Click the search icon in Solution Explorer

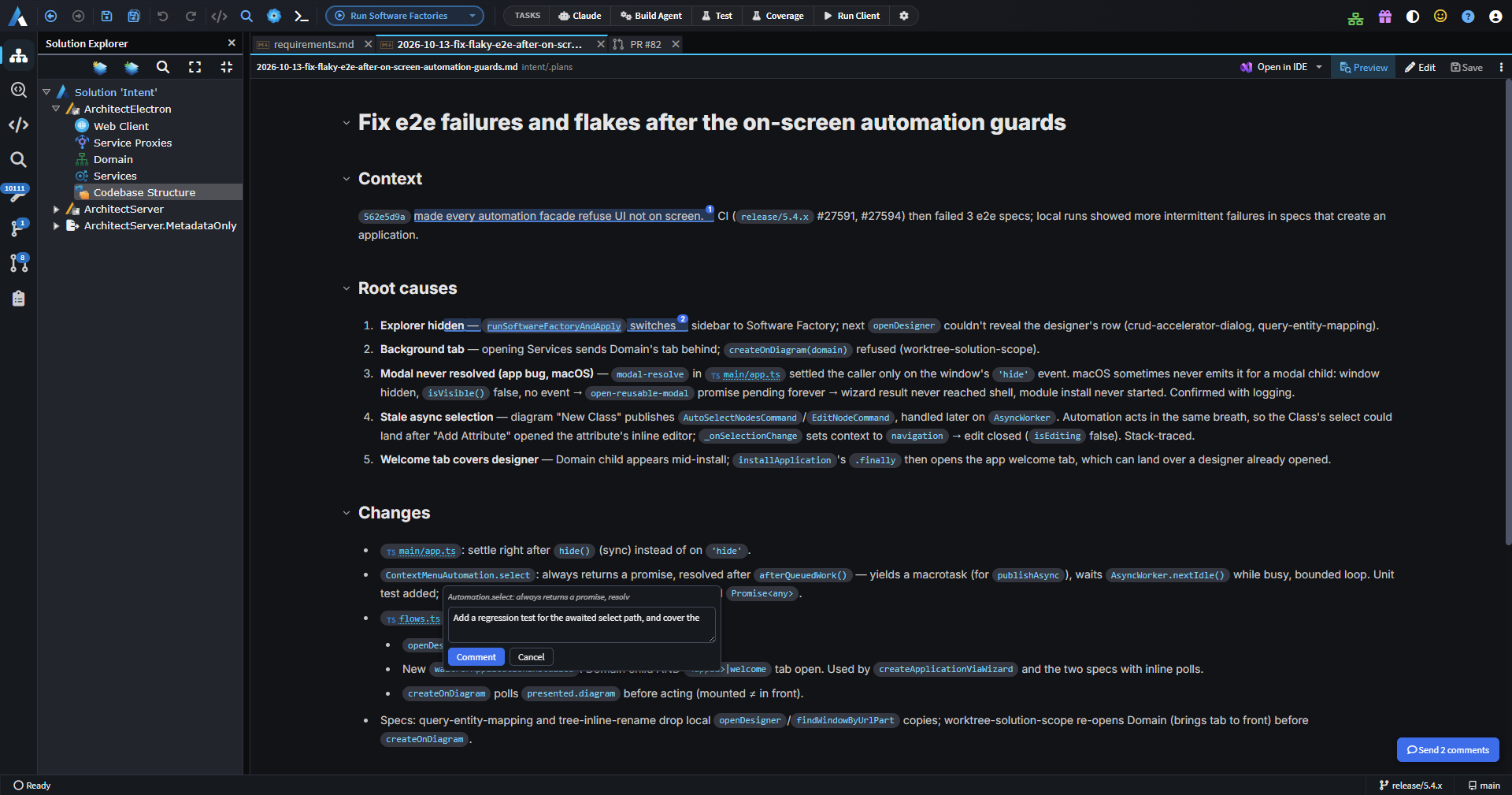pyautogui.click(x=163, y=68)
